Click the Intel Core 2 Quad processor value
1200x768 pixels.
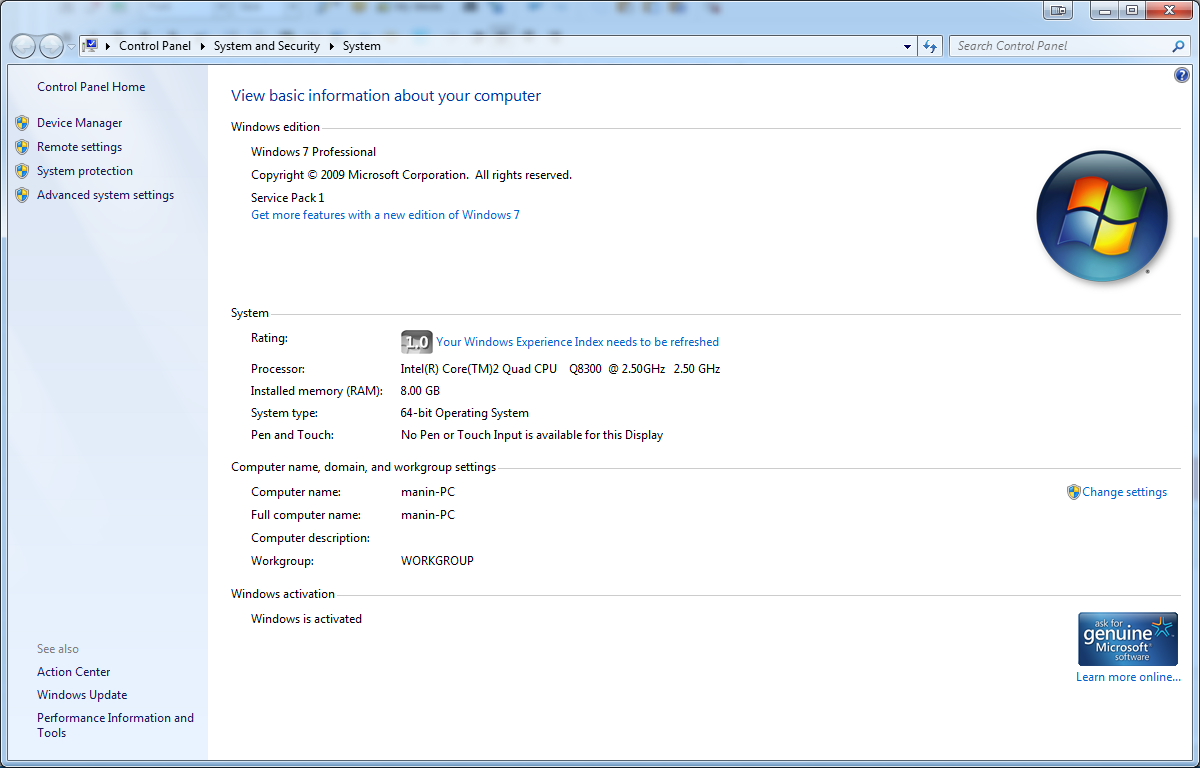(560, 369)
